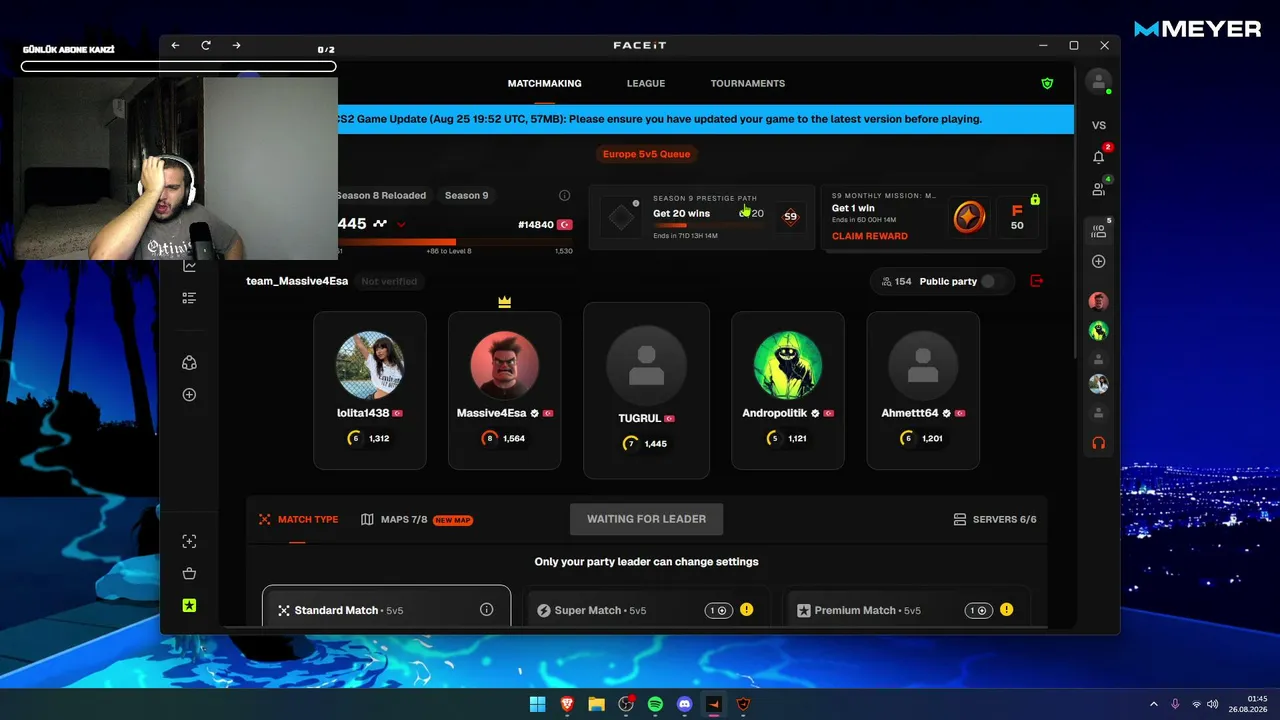Click the ELO level progress bar
The width and height of the screenshot is (1280, 720).
click(454, 242)
